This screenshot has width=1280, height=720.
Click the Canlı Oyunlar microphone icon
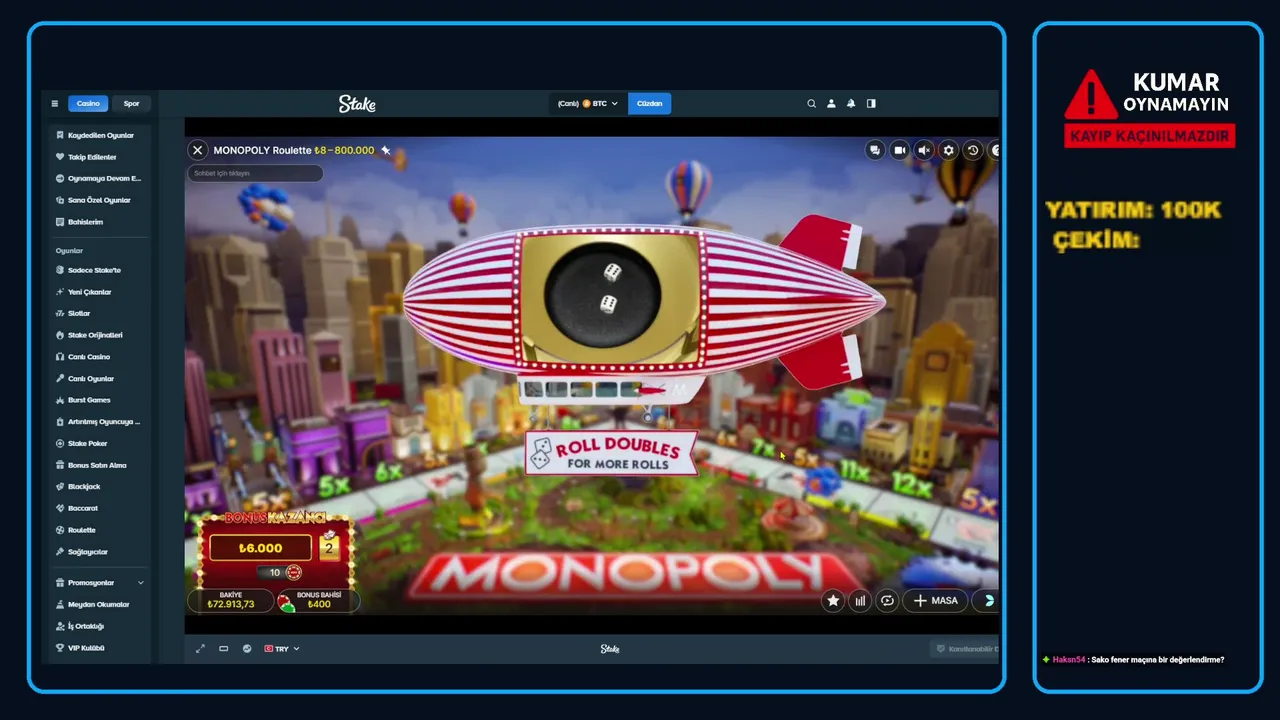(60, 378)
